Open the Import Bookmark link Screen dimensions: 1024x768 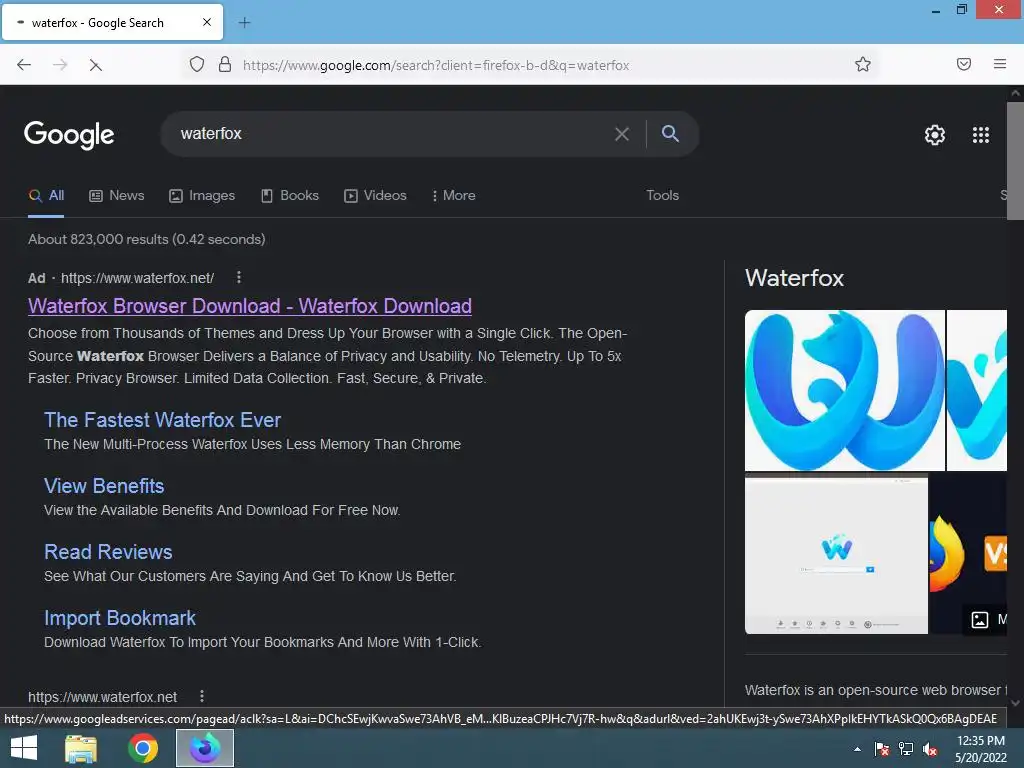pos(120,618)
